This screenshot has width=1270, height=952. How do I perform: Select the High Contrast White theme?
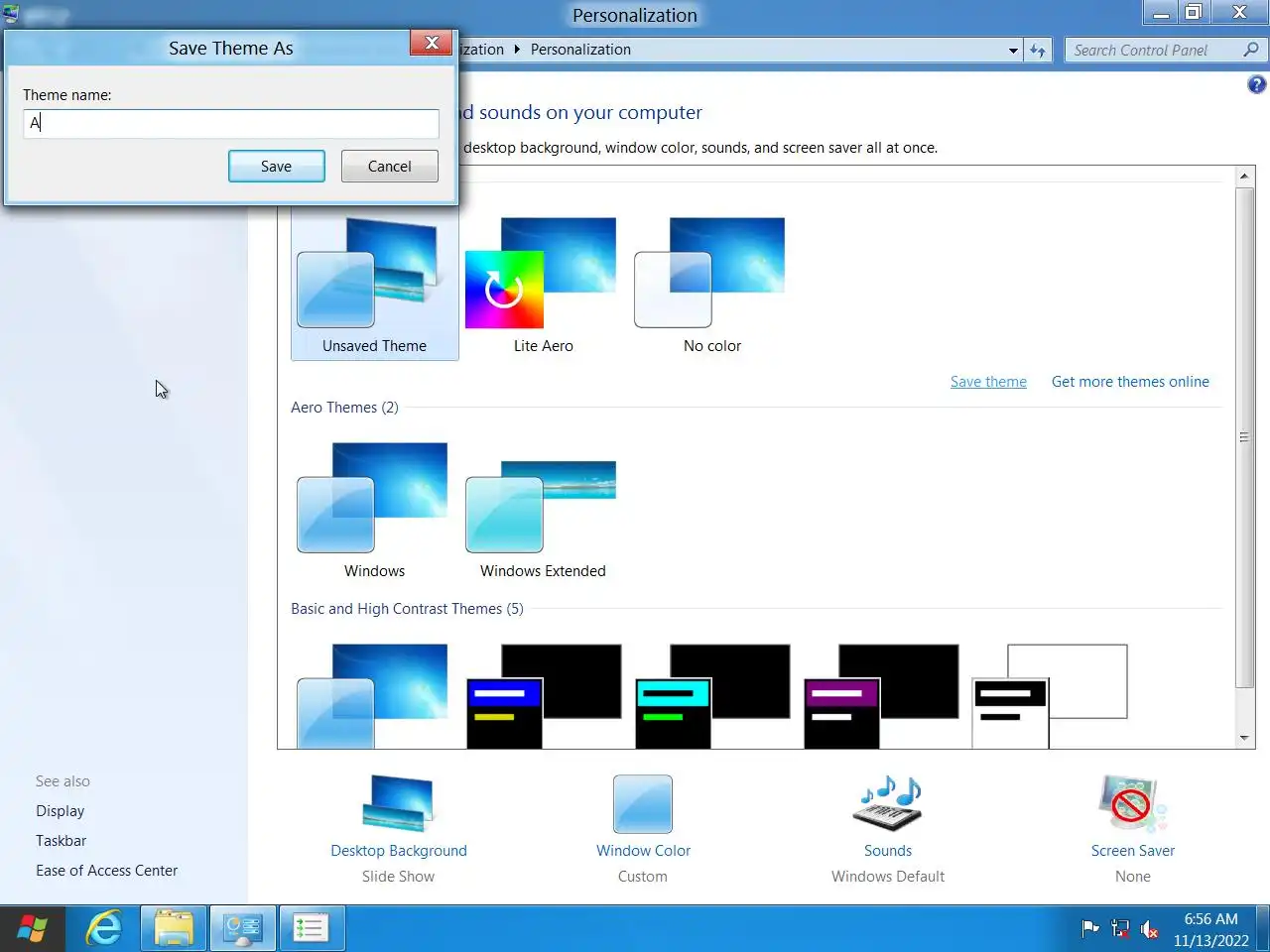coord(1050,696)
